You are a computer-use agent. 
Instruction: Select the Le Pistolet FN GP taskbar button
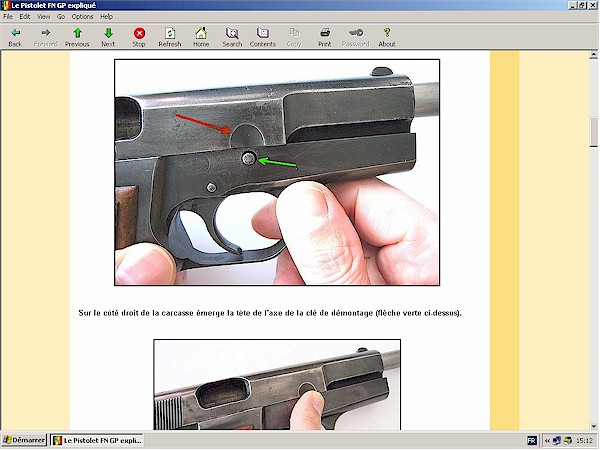tap(97, 440)
